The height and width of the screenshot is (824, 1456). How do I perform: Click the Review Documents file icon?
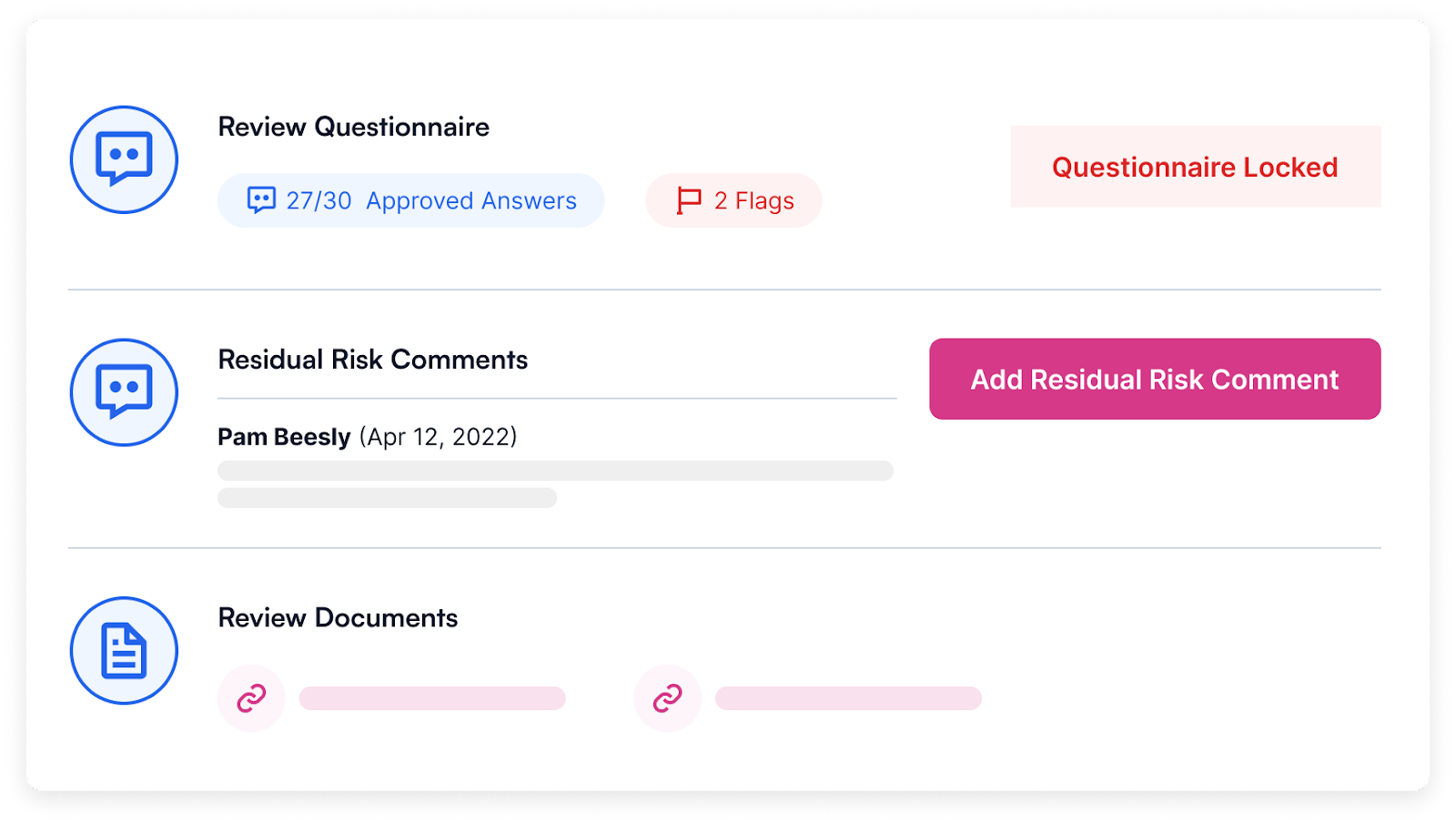124,650
